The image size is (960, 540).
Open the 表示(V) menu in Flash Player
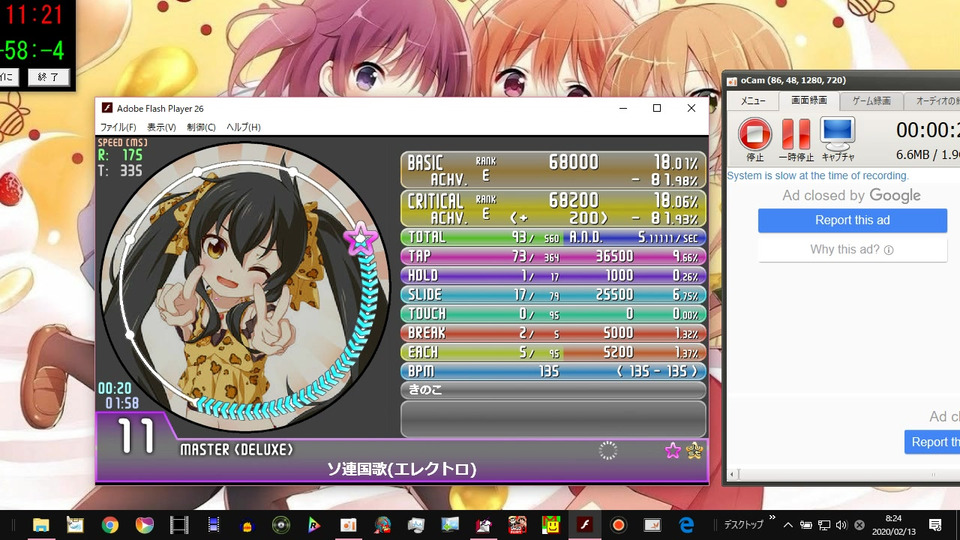point(161,127)
